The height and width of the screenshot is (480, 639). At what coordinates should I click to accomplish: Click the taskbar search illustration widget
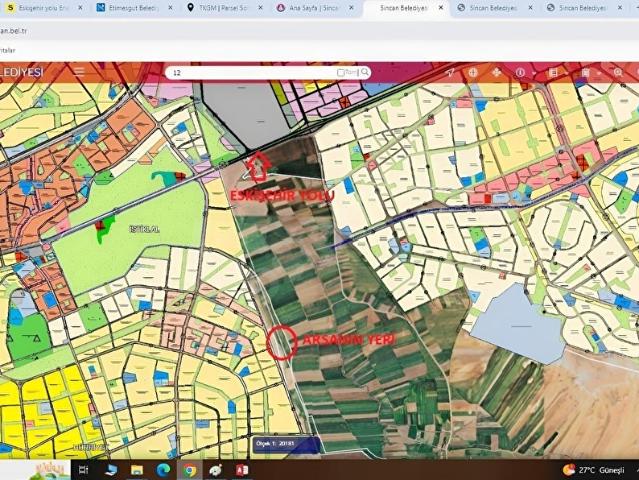tap(48, 470)
